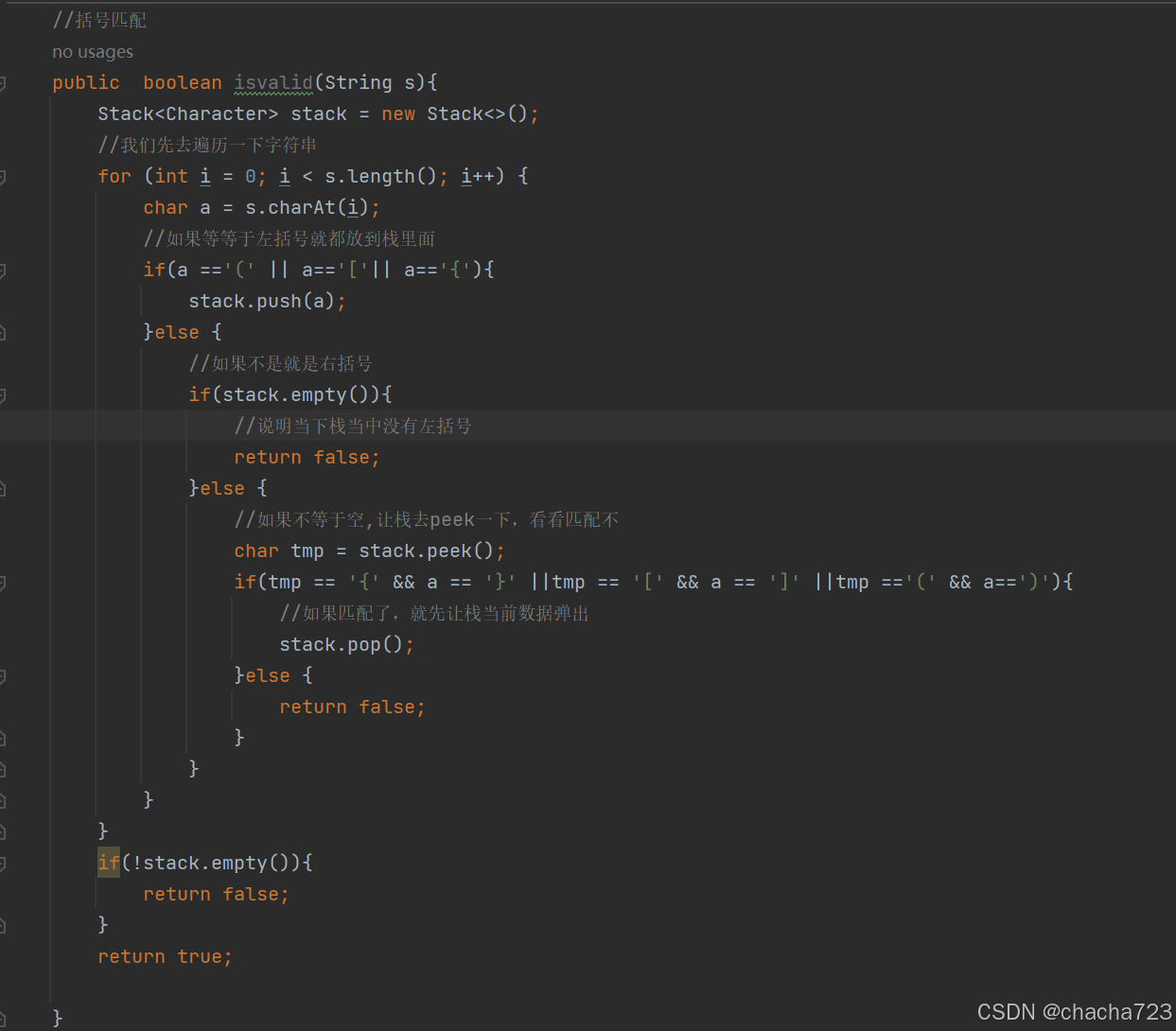Click the comment //我们先去遍历一下字符串
Viewport: 1176px width, 1031px height.
(207, 146)
